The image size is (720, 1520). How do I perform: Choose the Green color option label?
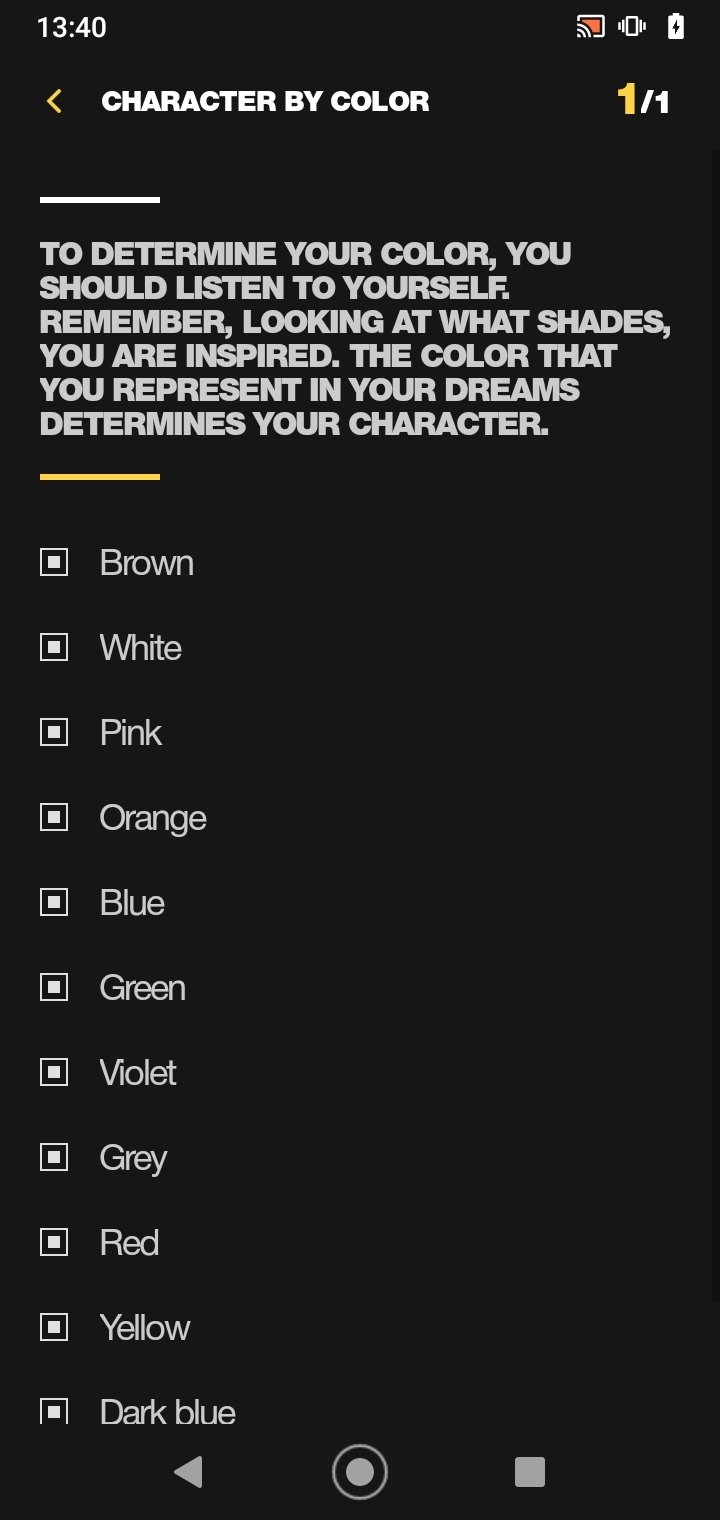coord(143,988)
